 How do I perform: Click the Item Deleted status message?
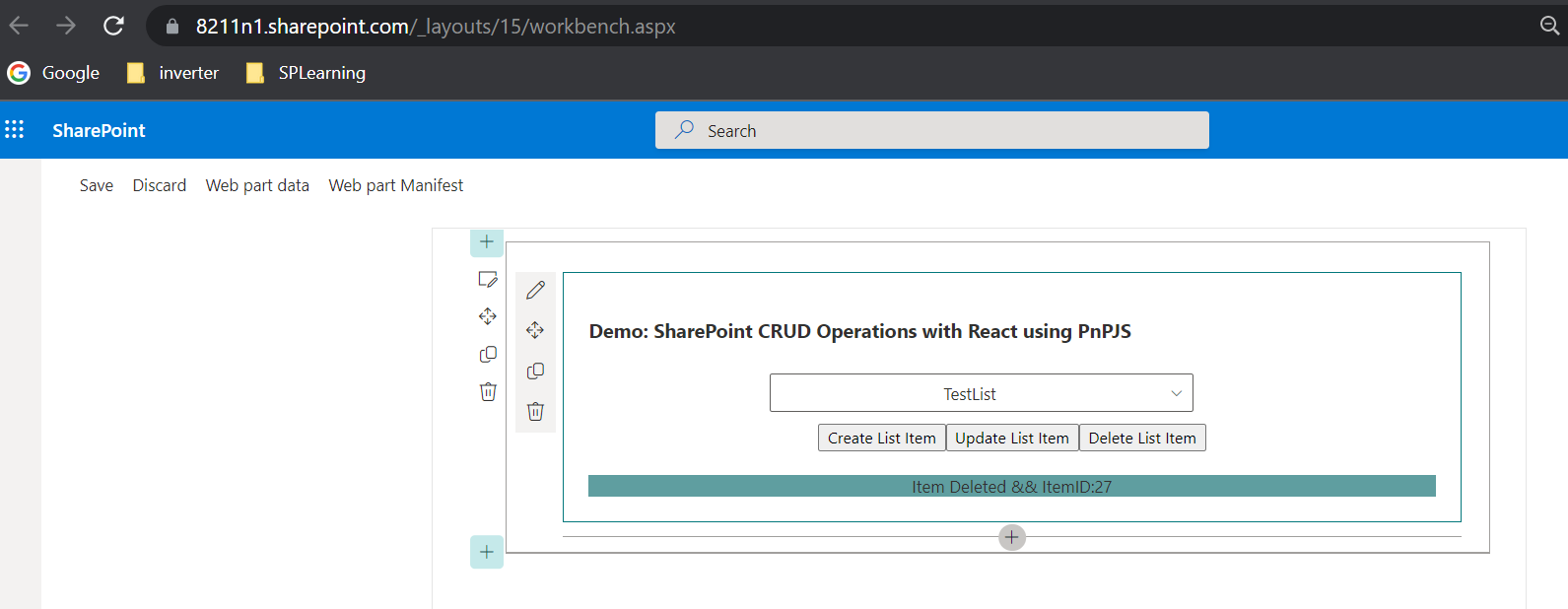coord(1012,486)
